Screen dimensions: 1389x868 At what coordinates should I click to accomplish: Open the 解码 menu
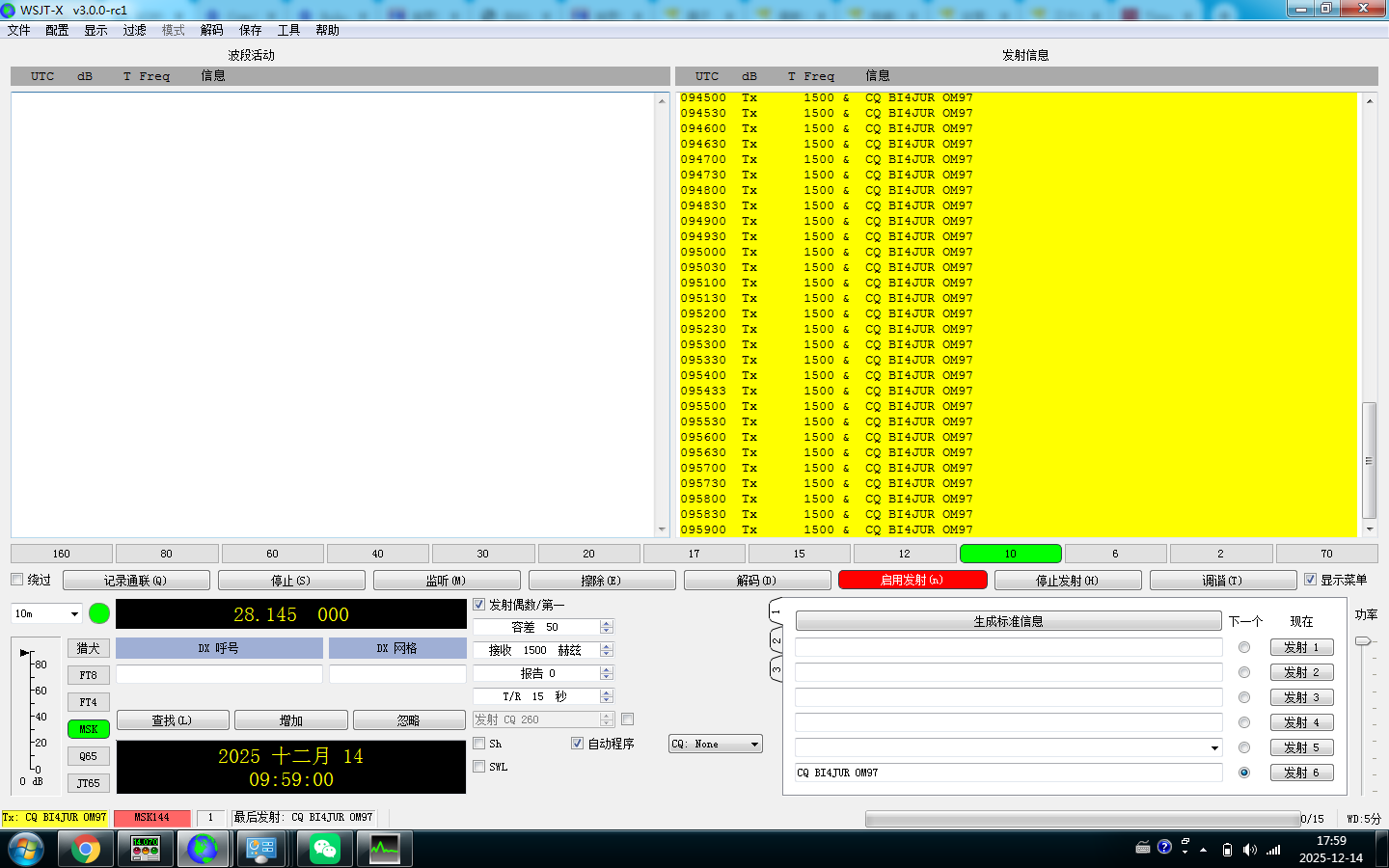[x=211, y=30]
